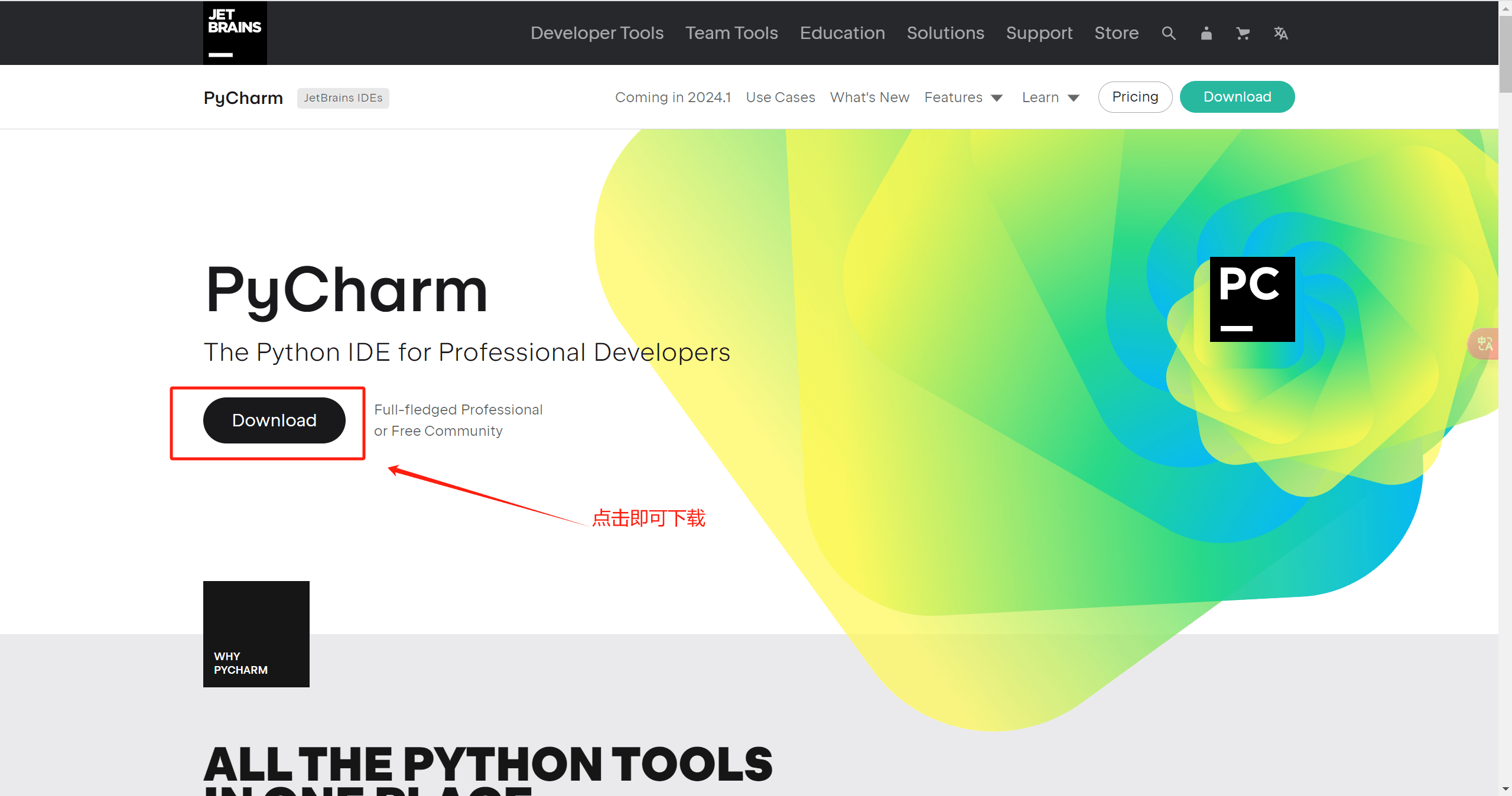Viewport: 1512px width, 796px height.
Task: Open the site search icon
Action: tap(1168, 33)
